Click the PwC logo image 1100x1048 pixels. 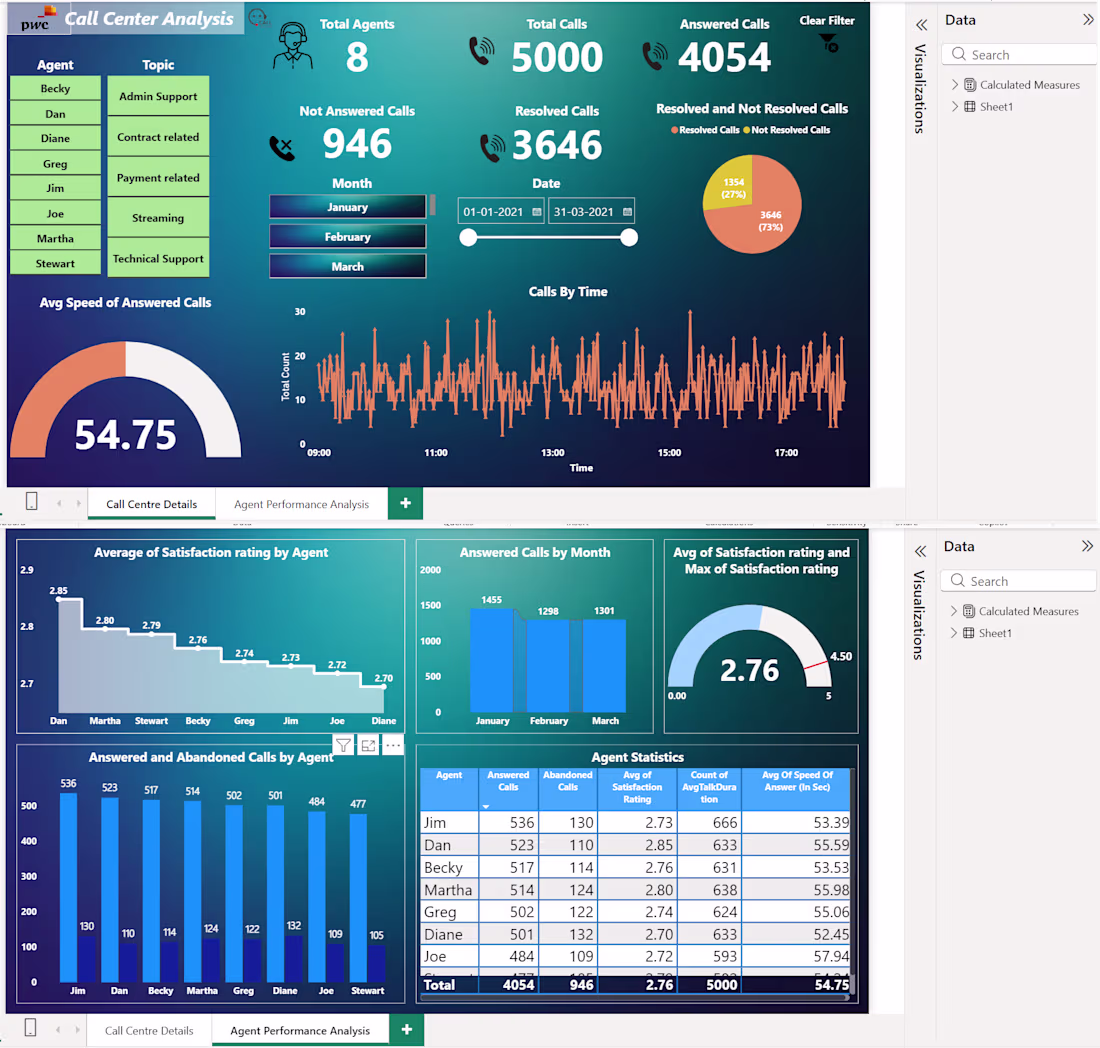click(37, 19)
